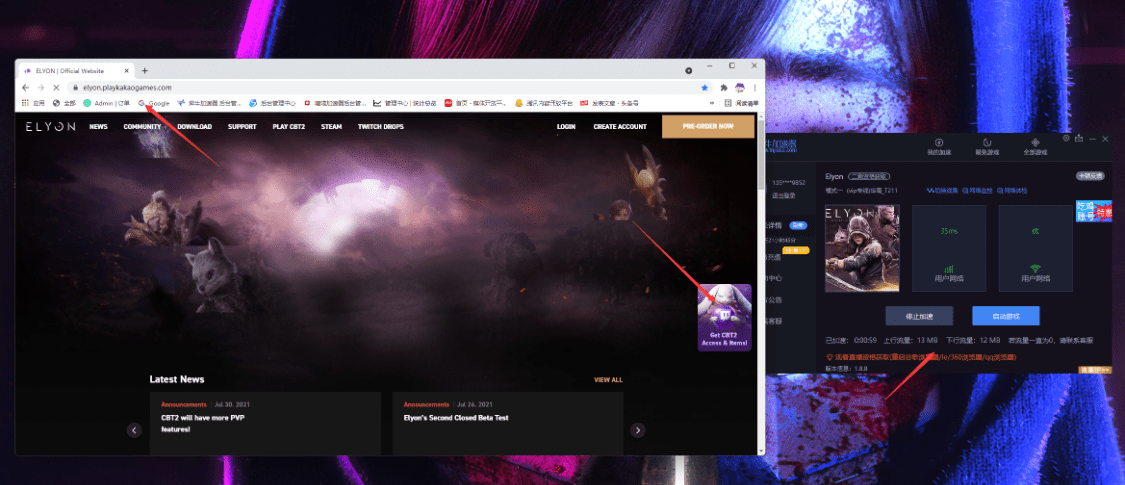
Task: Open the DOWNLOAD page
Action: coord(194,127)
